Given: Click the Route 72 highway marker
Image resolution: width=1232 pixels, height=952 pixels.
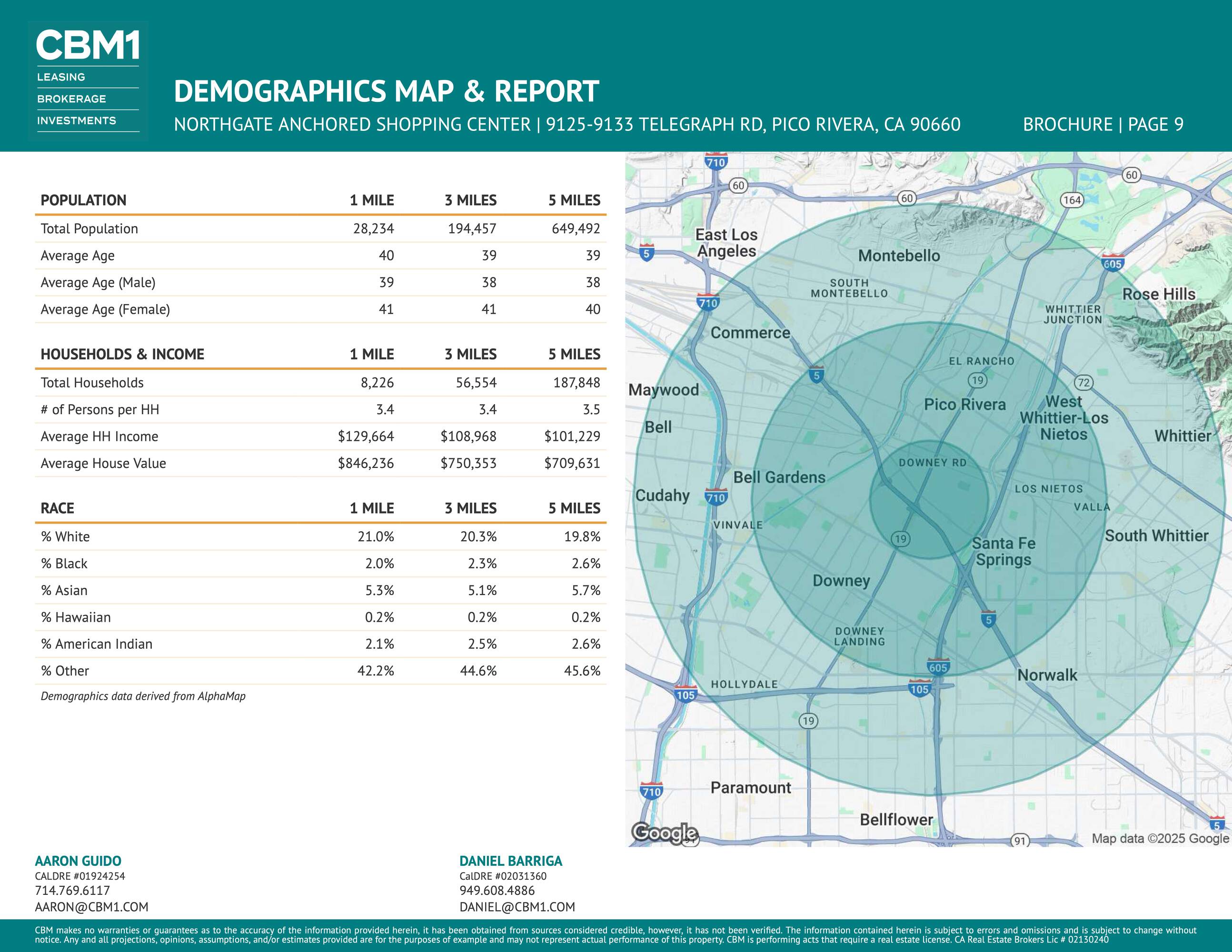Looking at the screenshot, I should tap(1083, 382).
